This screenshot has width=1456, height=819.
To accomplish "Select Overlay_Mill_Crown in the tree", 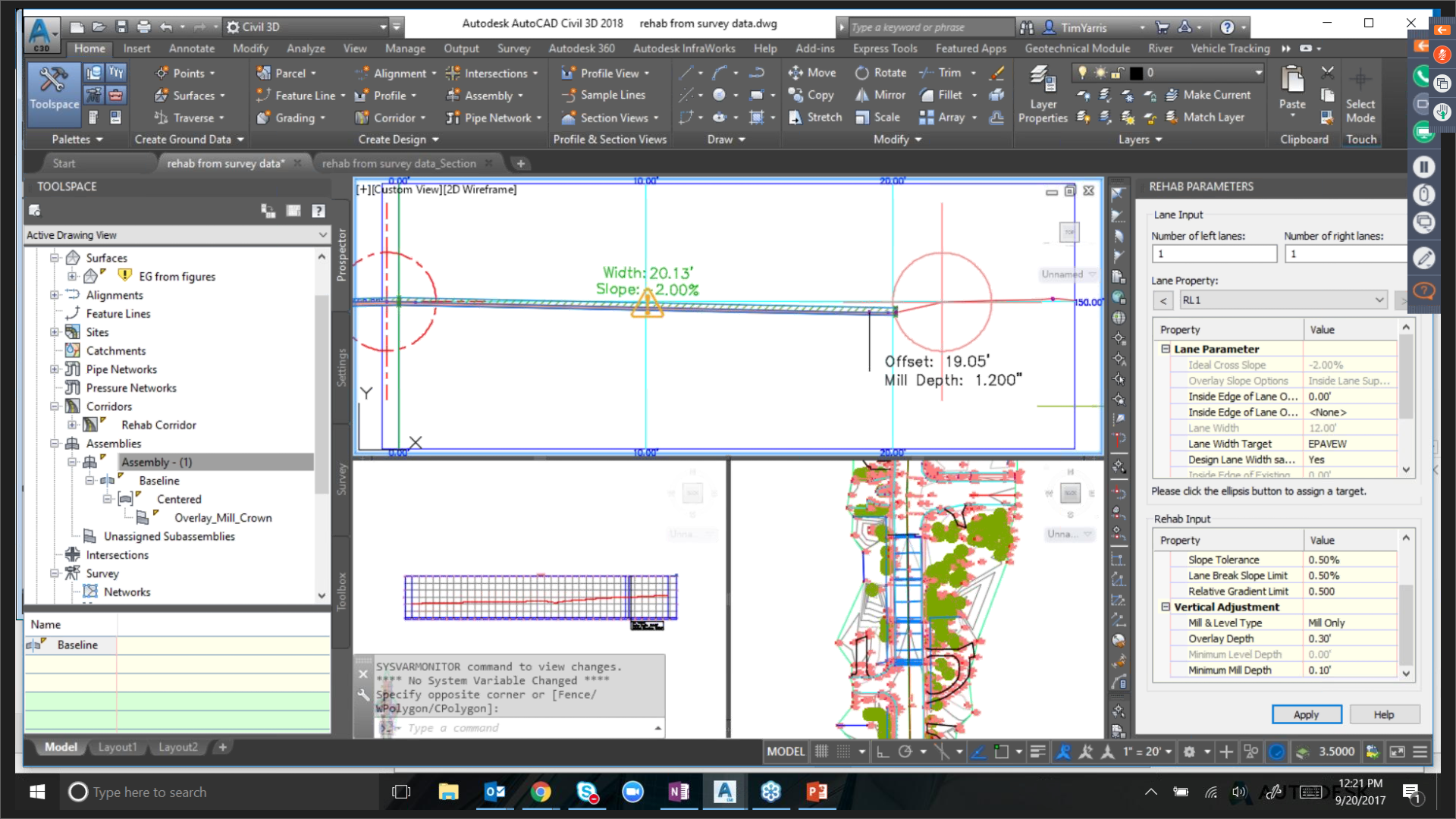I will (x=223, y=518).
